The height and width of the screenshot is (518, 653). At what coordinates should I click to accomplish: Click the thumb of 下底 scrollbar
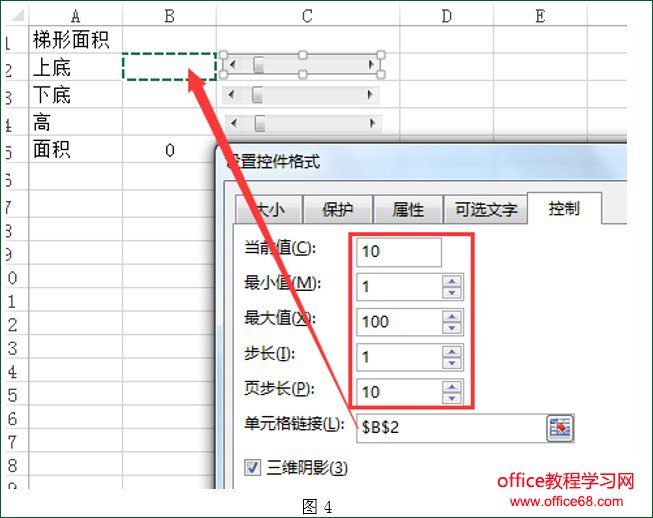pos(257,95)
